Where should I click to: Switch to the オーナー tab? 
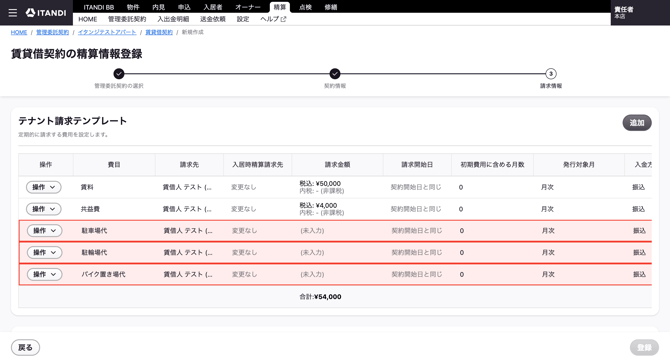tap(248, 7)
